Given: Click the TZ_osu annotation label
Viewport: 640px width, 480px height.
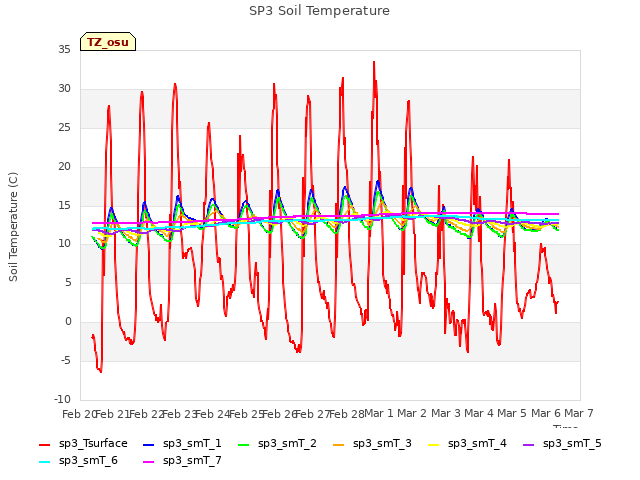Looking at the screenshot, I should [x=108, y=42].
